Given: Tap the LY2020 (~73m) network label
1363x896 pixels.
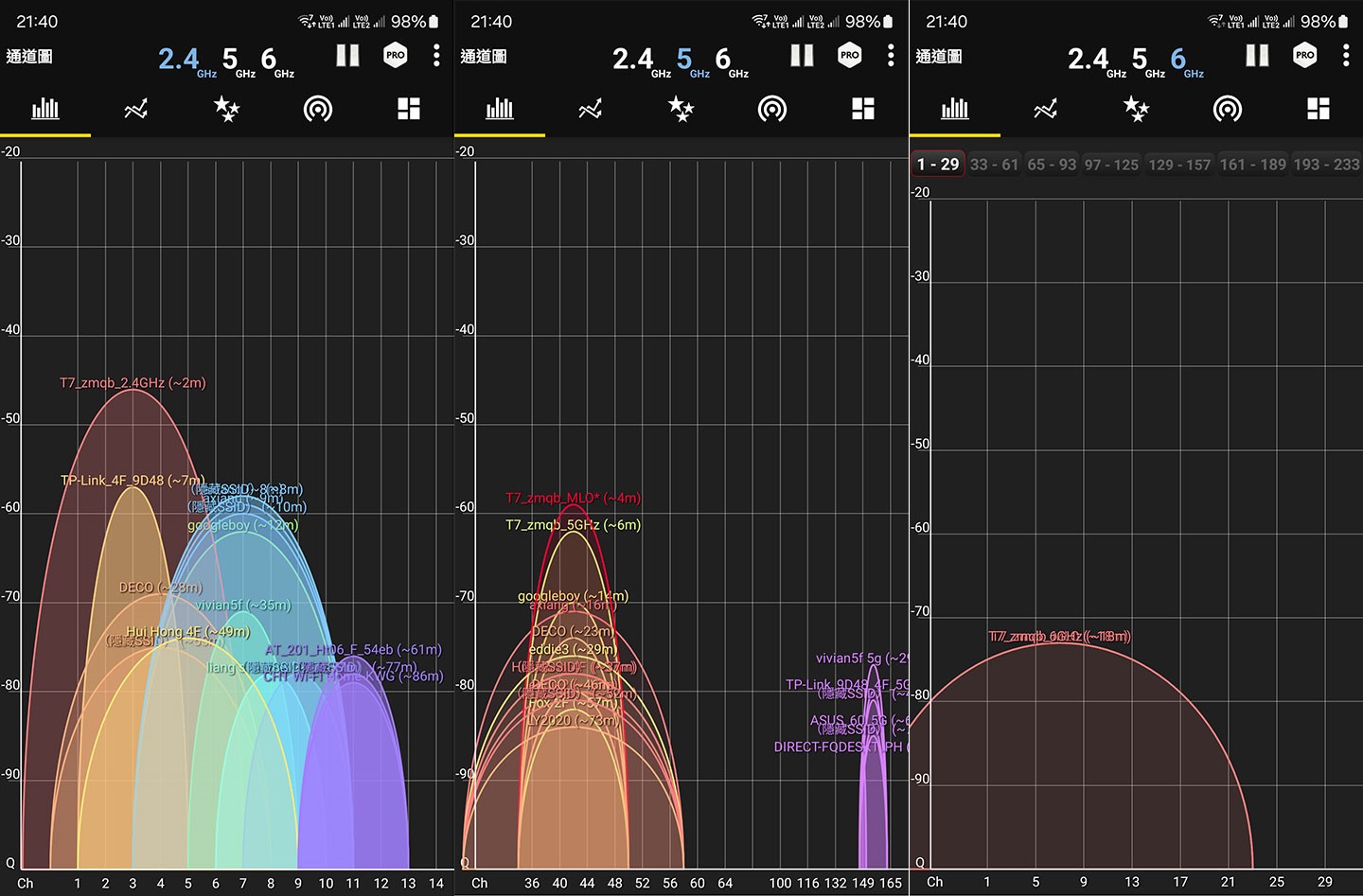Looking at the screenshot, I should [574, 721].
